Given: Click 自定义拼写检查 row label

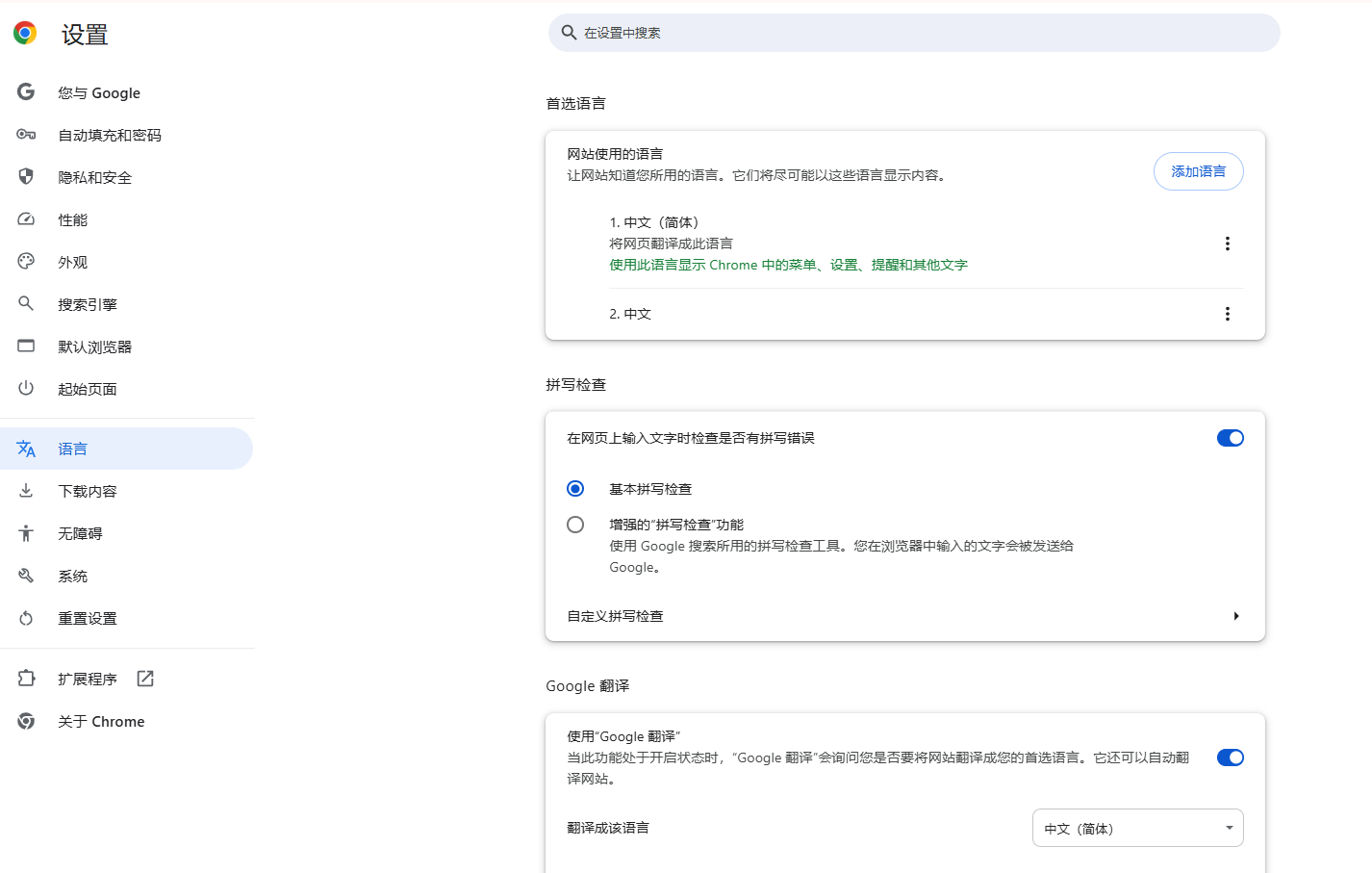Looking at the screenshot, I should (615, 616).
